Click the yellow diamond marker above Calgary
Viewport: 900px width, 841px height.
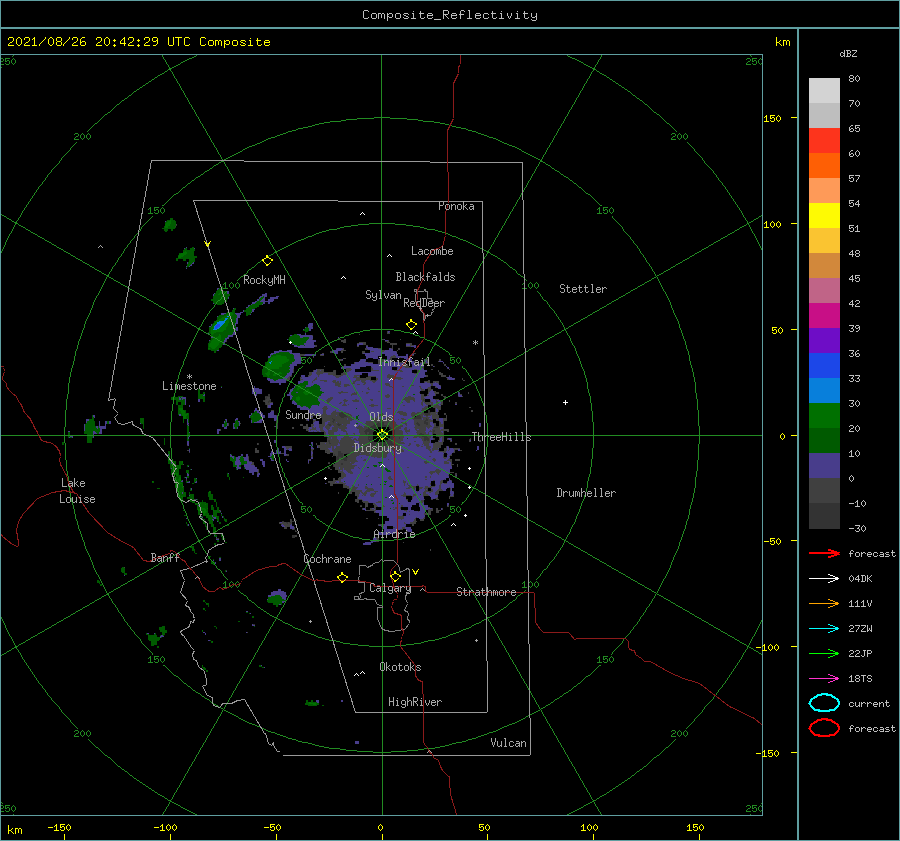395,576
